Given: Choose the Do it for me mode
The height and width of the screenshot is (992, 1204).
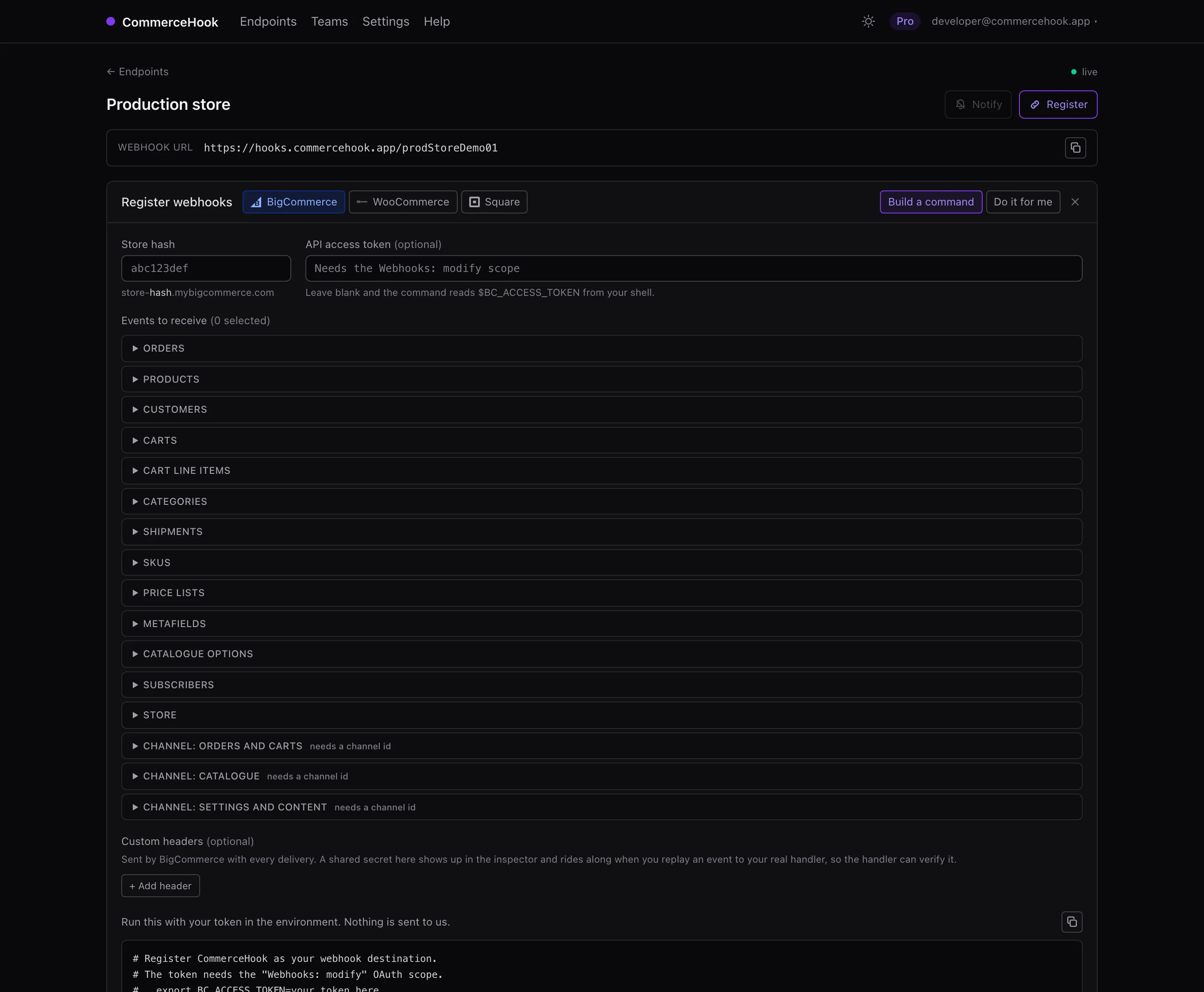Looking at the screenshot, I should point(1023,201).
